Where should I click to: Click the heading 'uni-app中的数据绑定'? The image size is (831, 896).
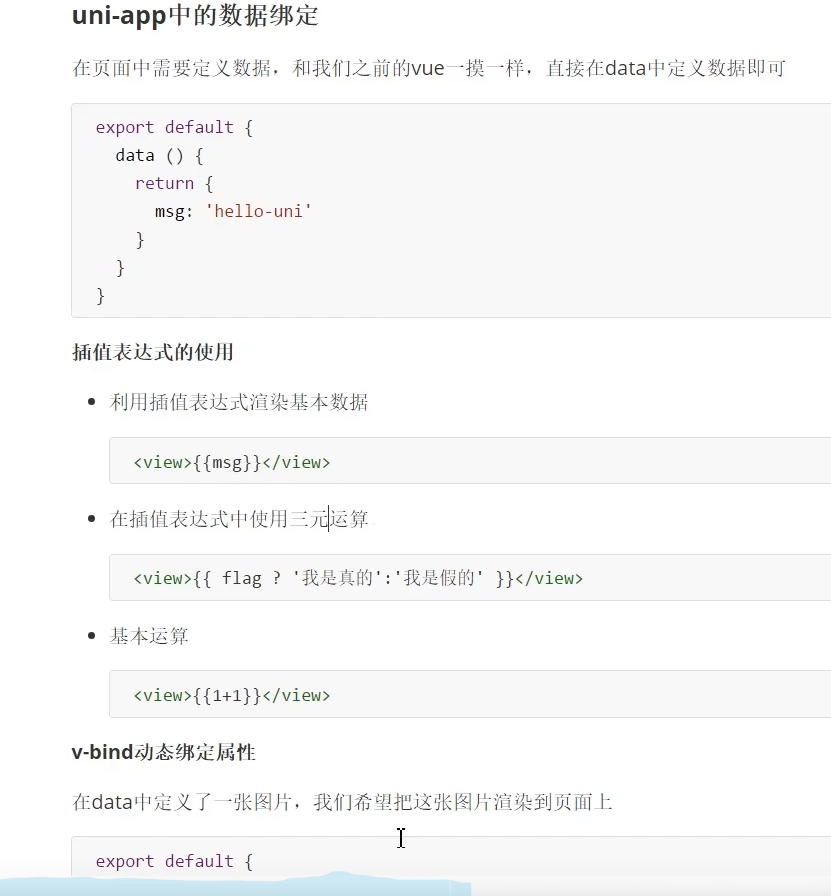(195, 15)
